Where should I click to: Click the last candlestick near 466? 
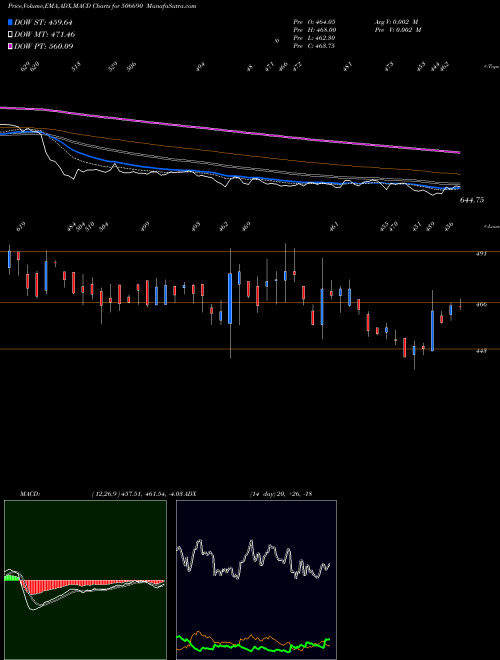pyautogui.click(x=460, y=305)
